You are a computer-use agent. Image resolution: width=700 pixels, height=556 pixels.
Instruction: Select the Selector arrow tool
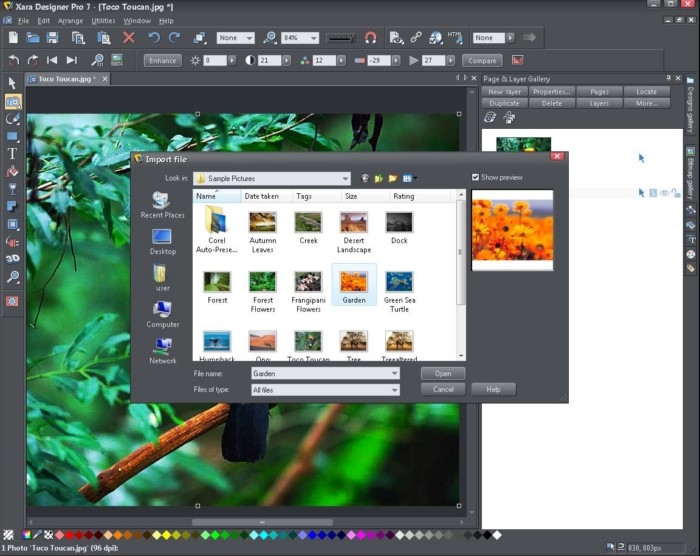(12, 83)
